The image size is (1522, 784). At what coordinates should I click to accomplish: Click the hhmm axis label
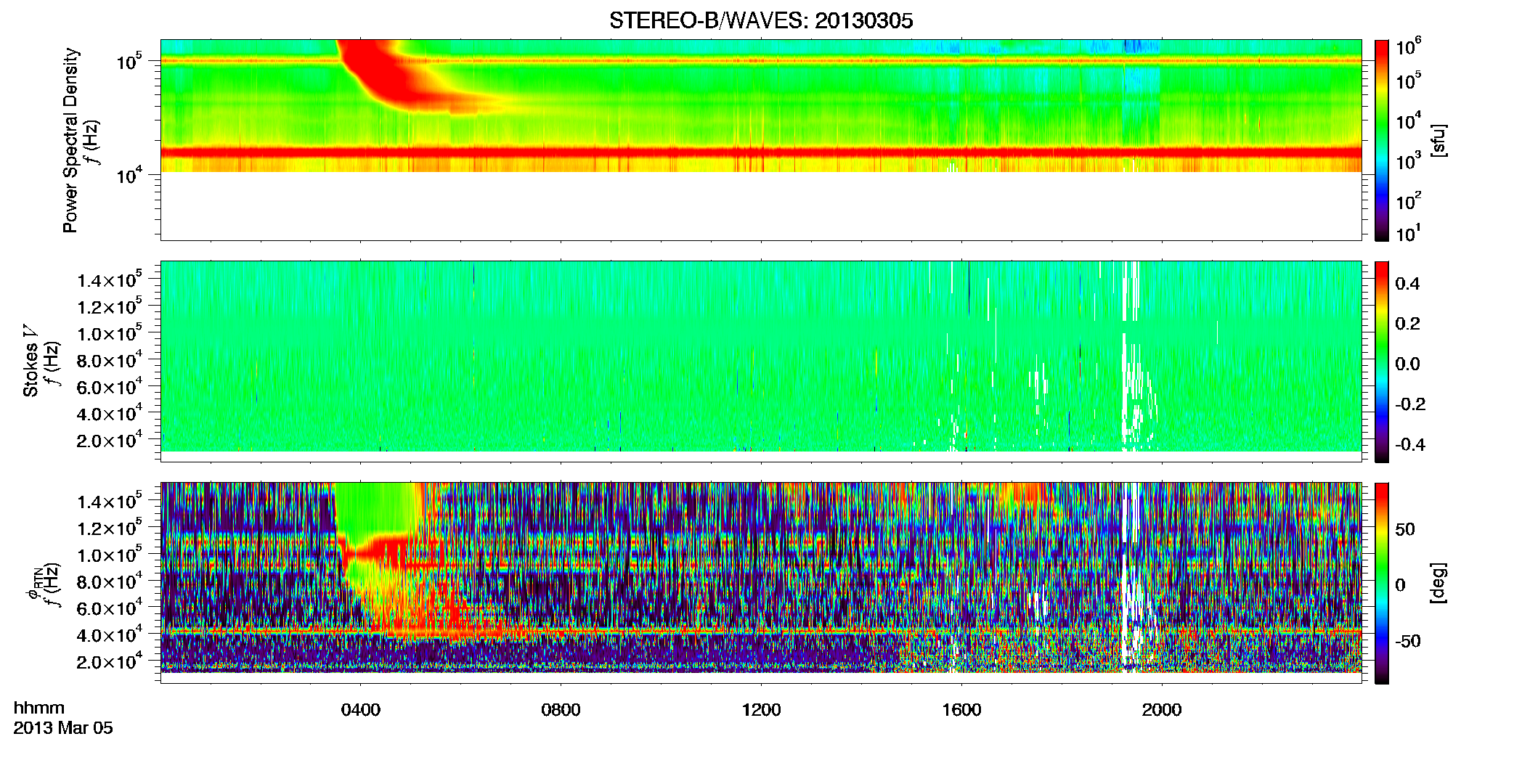click(x=39, y=708)
